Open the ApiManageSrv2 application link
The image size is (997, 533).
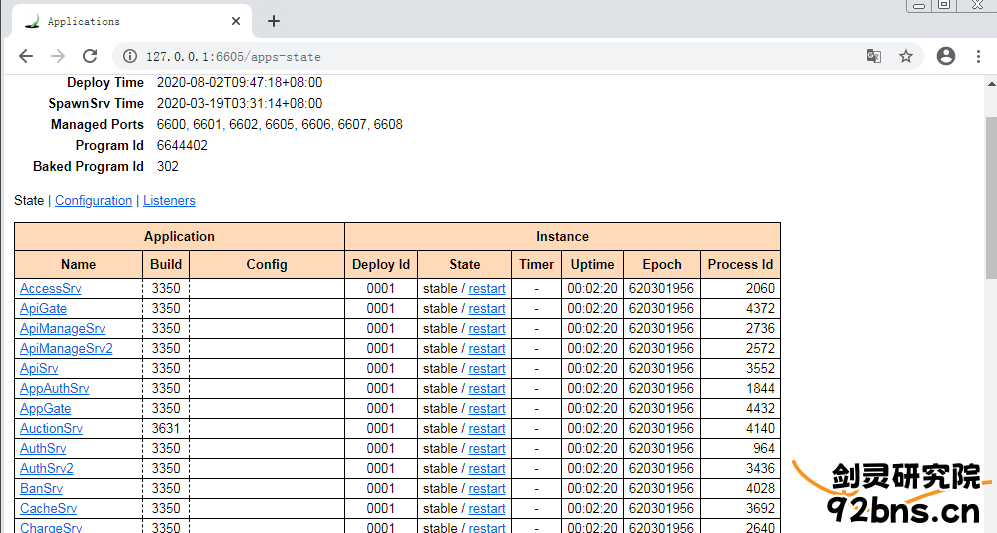66,349
